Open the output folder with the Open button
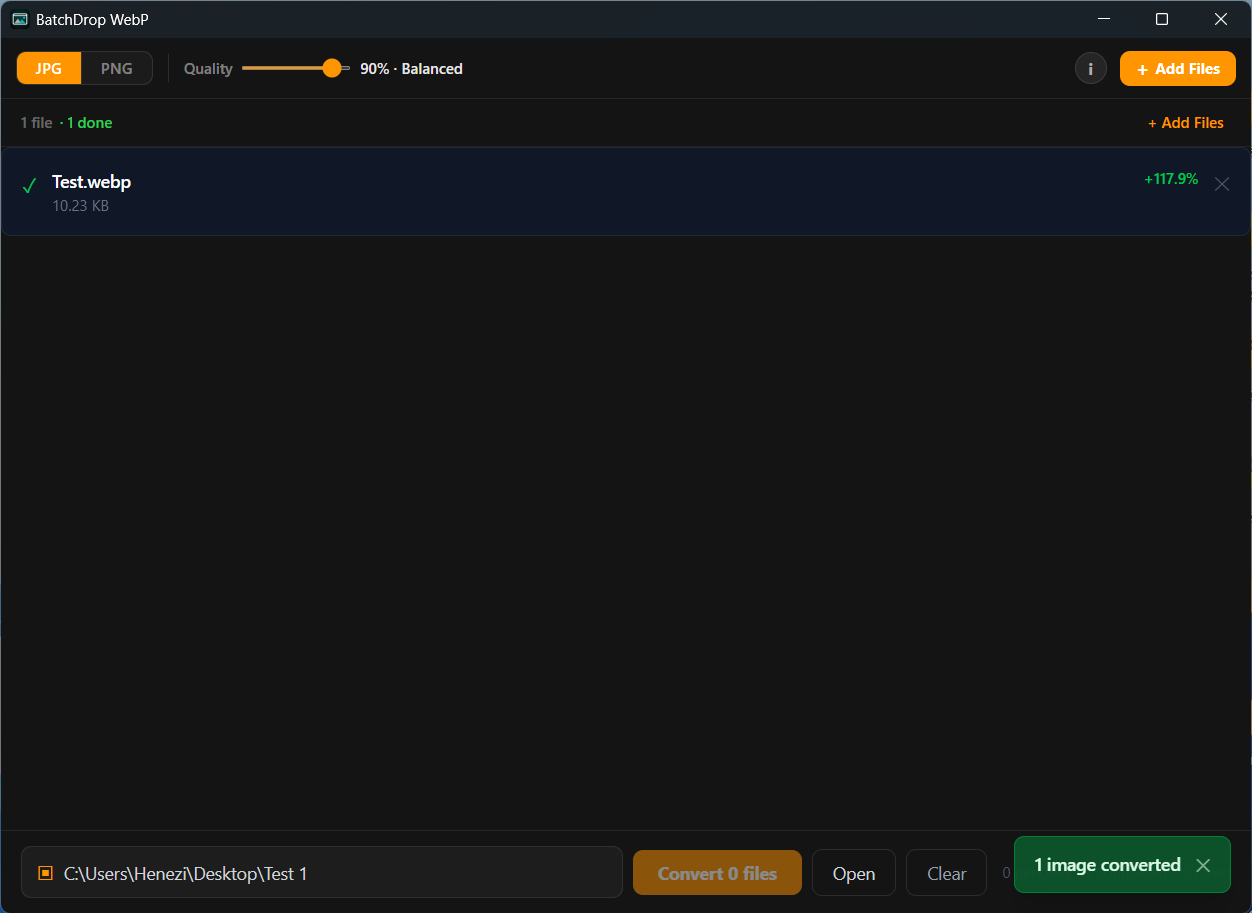1252x913 pixels. pos(854,873)
